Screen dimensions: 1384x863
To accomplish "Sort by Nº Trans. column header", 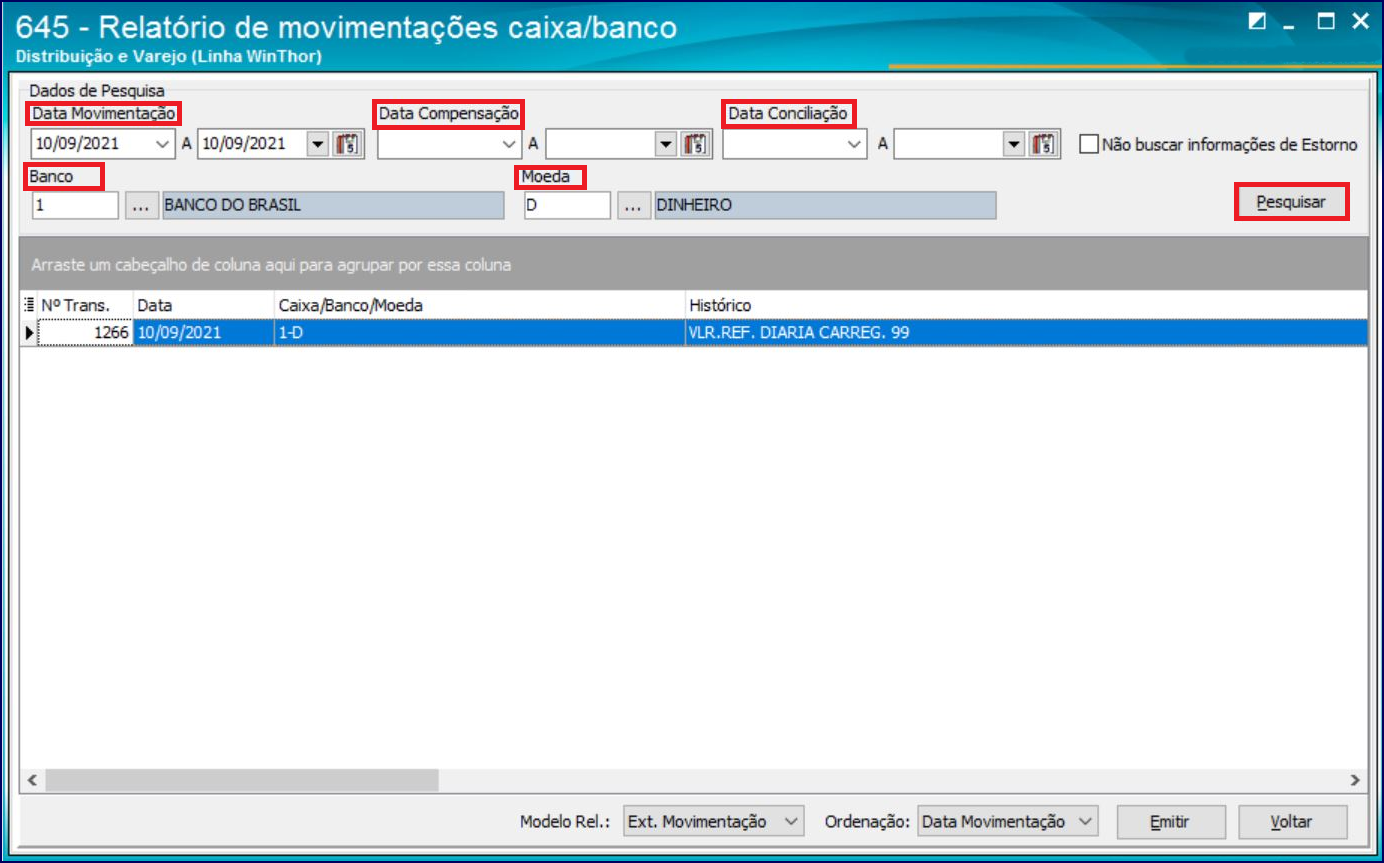I will [85, 305].
